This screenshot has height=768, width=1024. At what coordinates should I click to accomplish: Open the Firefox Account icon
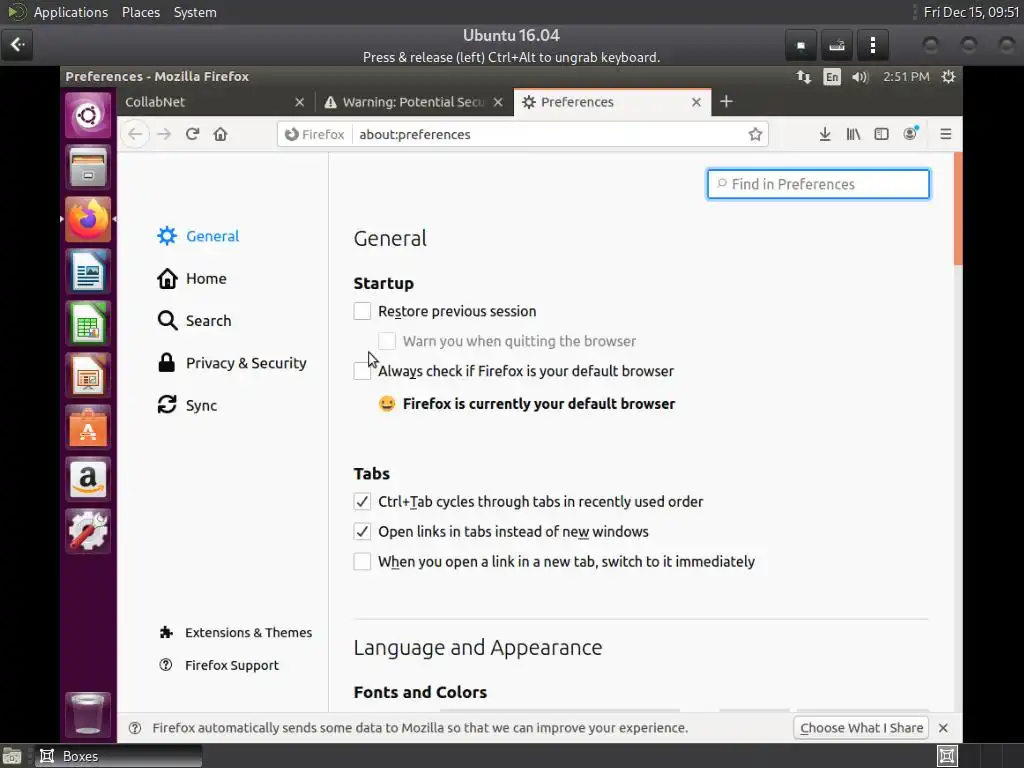[910, 134]
